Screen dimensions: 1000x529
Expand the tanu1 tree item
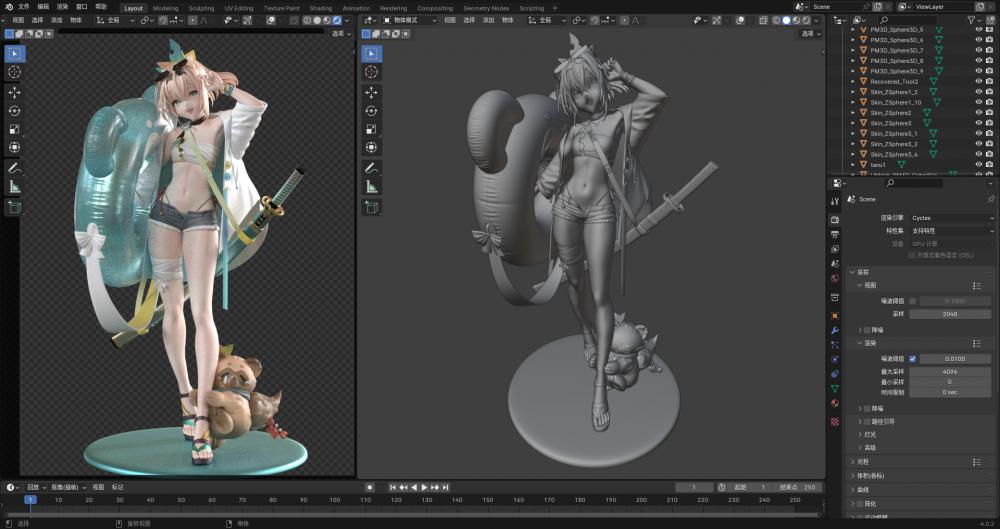(x=853, y=165)
